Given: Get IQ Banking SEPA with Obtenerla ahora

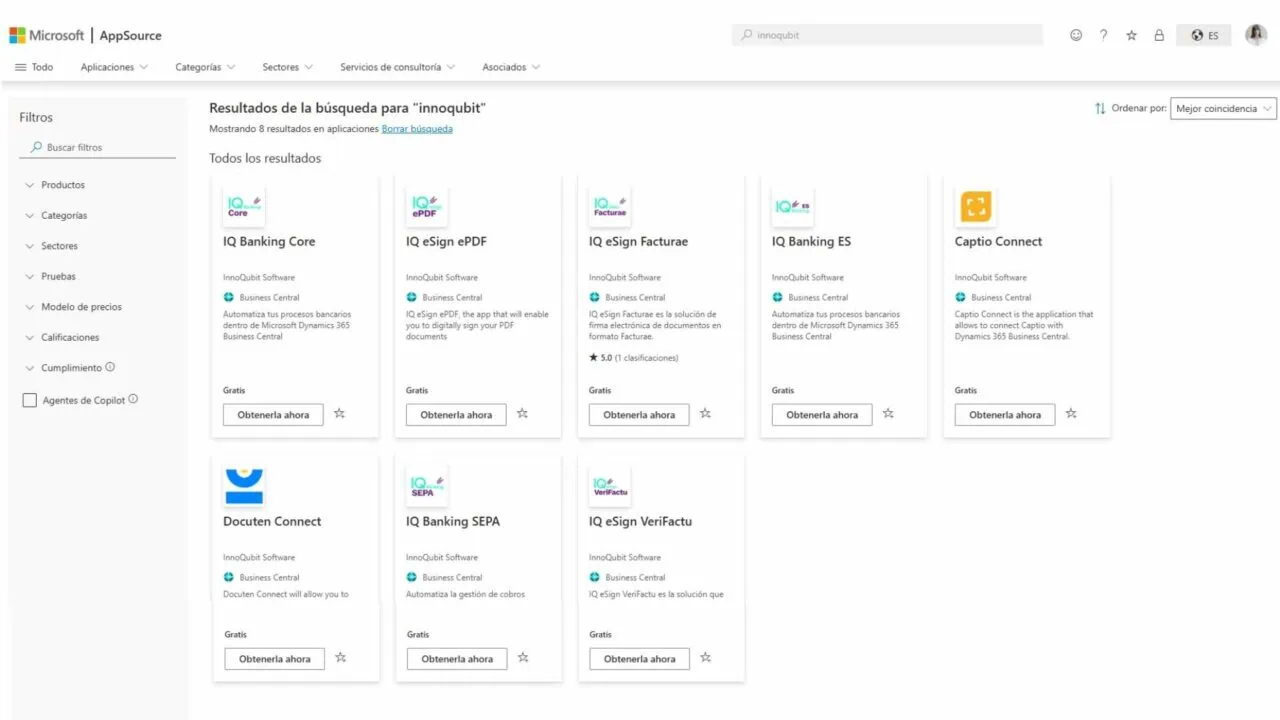Looking at the screenshot, I should pos(457,658).
